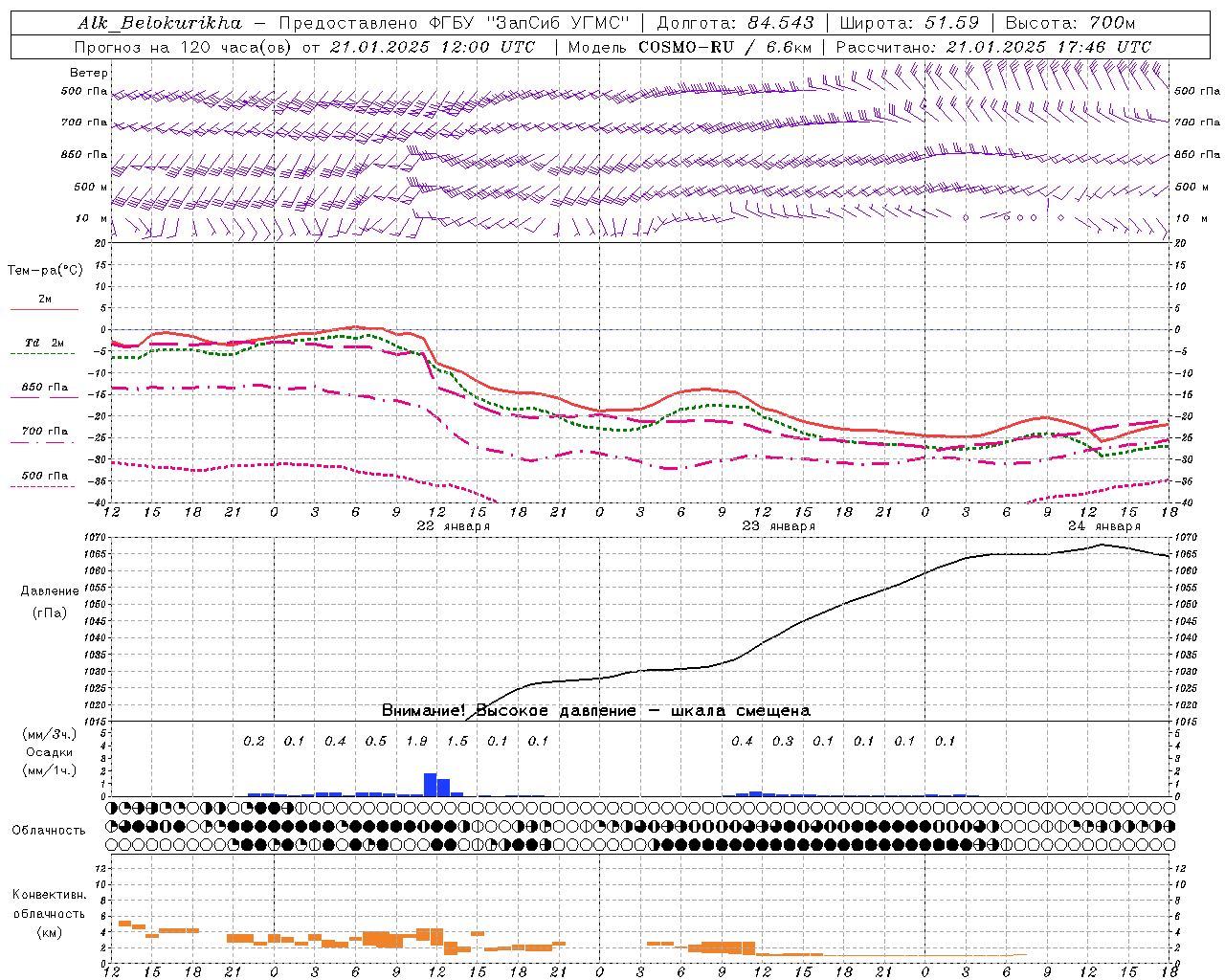Click the tallest blue precipitation bar

coord(431,785)
